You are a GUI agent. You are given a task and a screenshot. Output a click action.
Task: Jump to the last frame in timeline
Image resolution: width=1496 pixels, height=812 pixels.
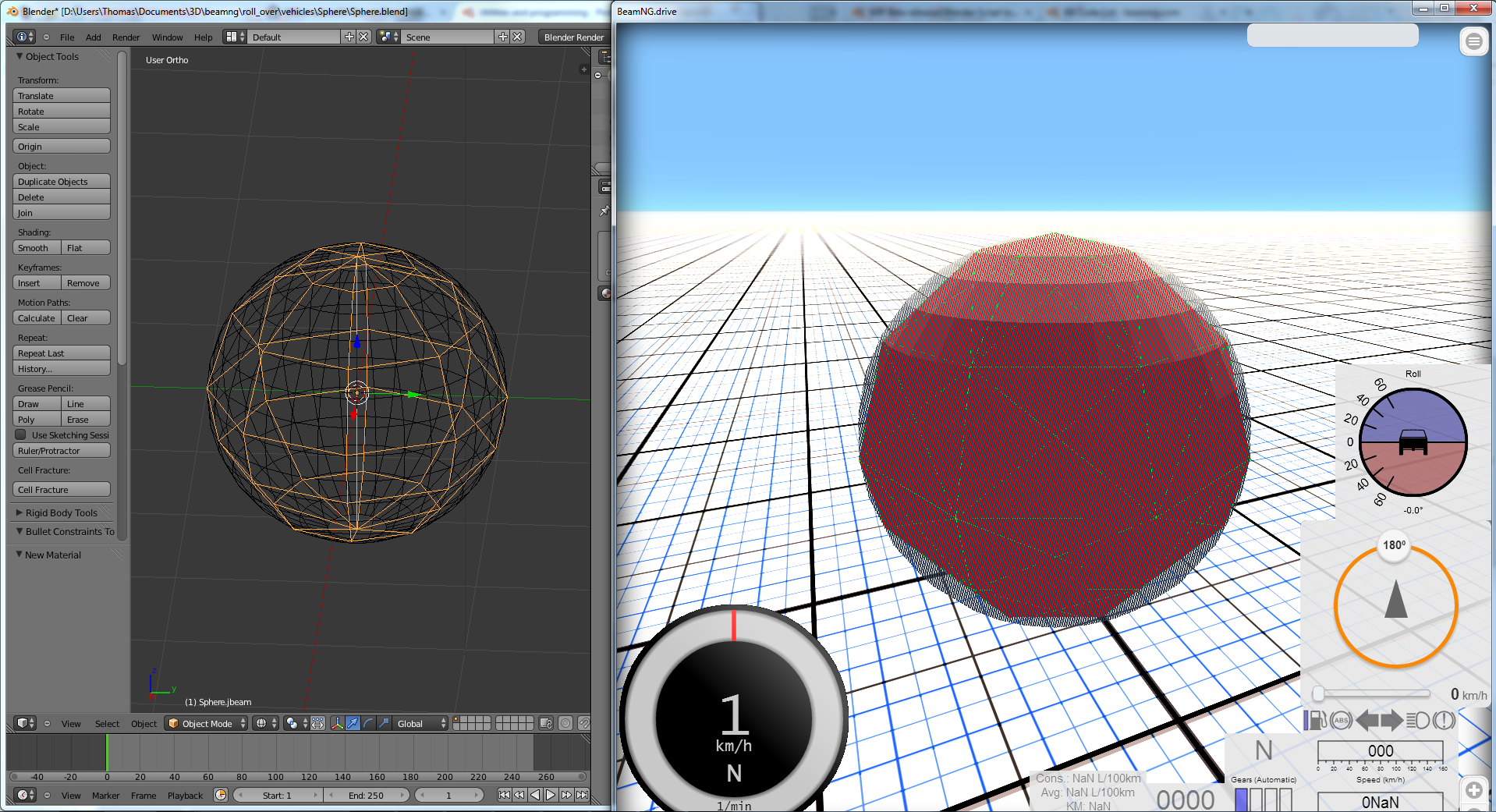[582, 795]
